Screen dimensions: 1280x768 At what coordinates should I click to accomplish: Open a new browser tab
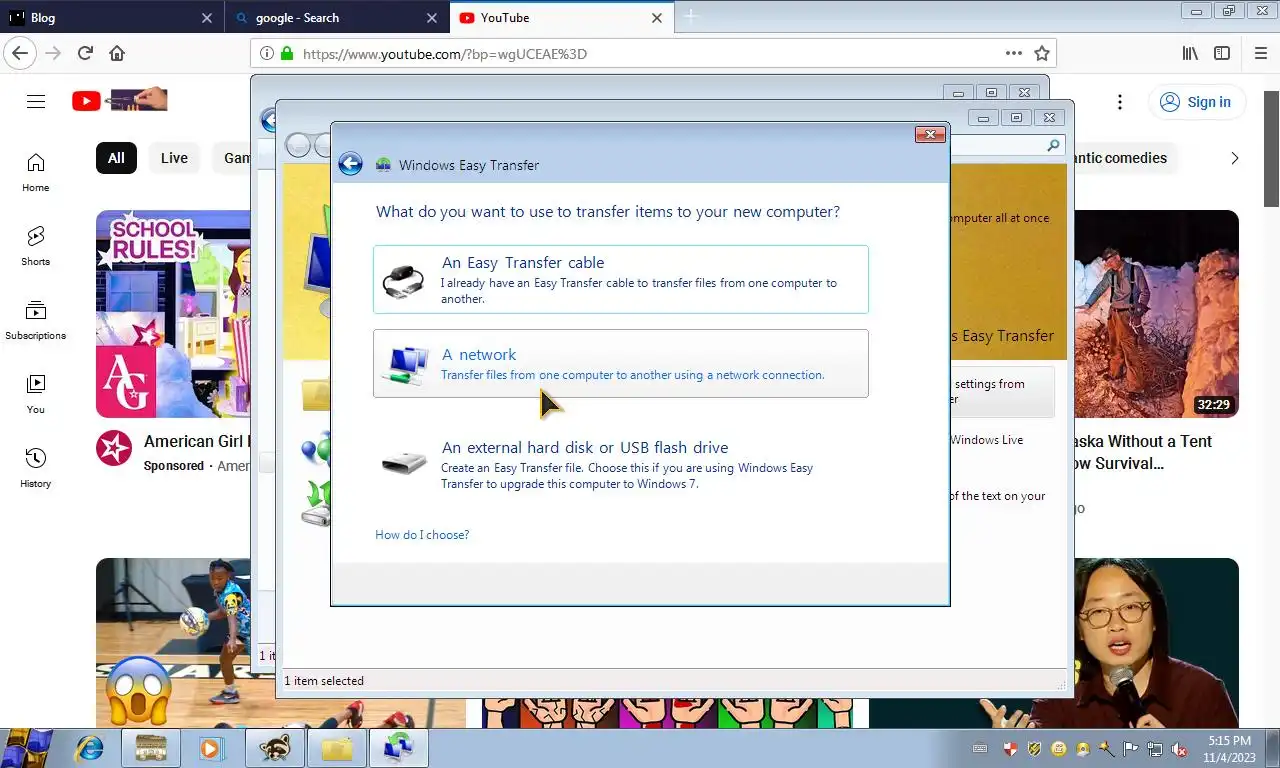click(691, 17)
